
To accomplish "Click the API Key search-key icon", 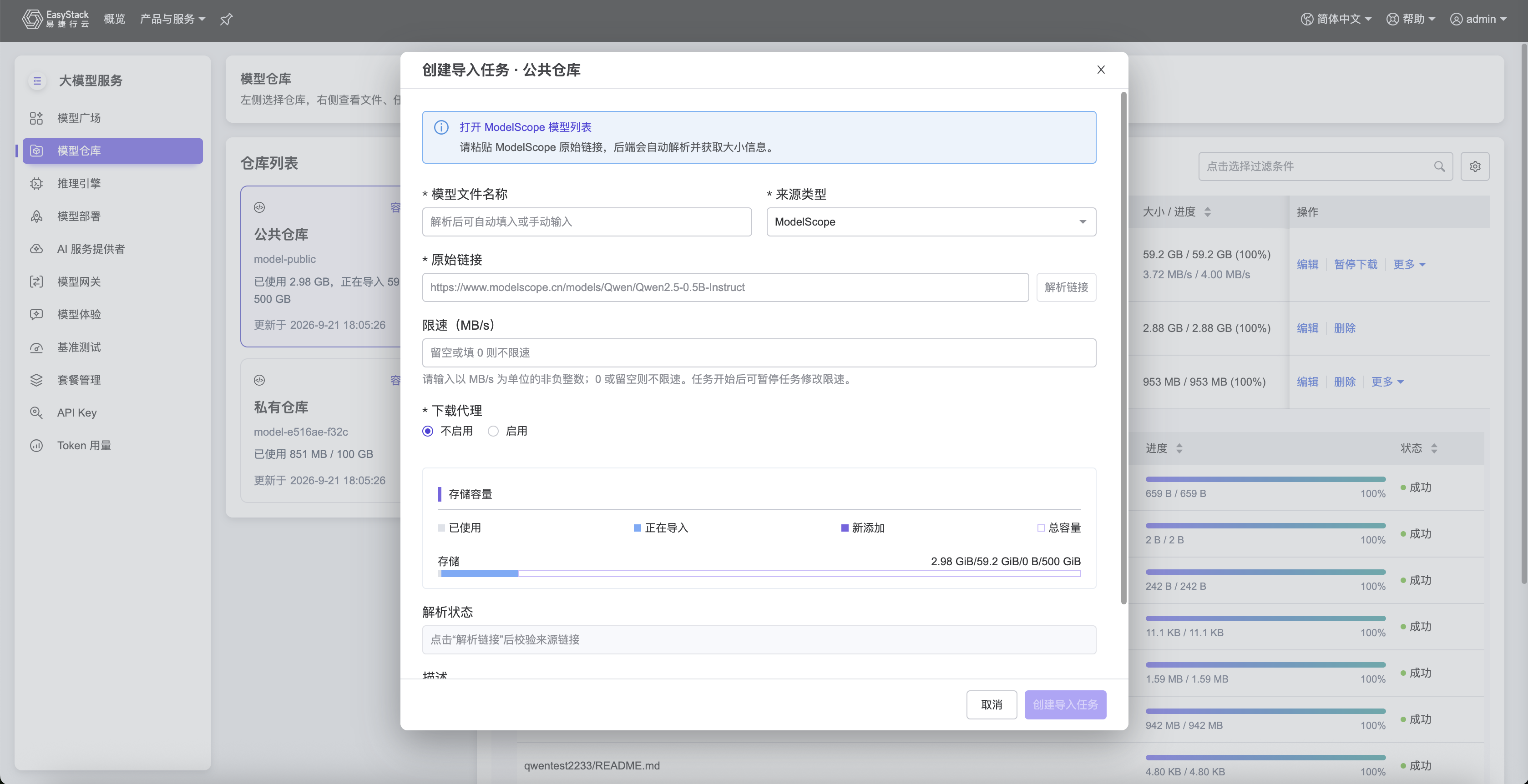I will coord(37,412).
